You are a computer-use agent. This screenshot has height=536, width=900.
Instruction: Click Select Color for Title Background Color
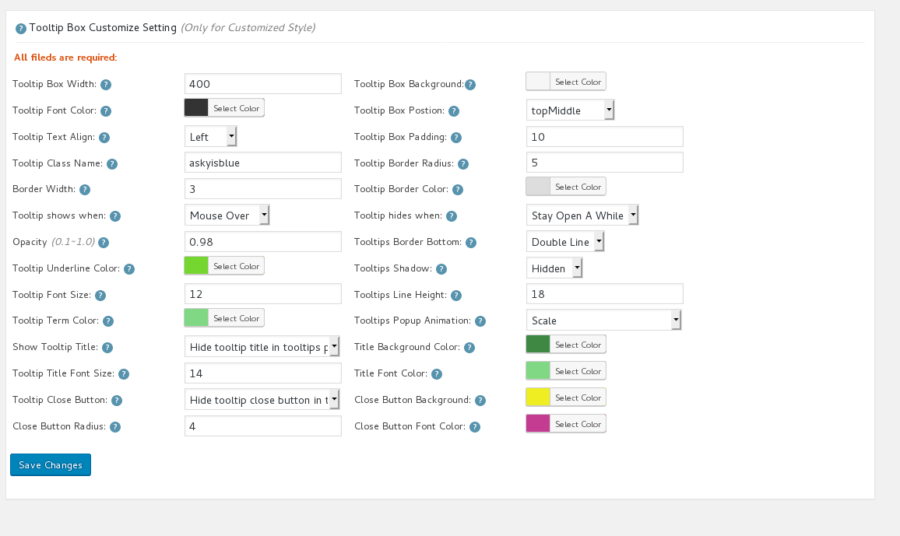(x=577, y=344)
